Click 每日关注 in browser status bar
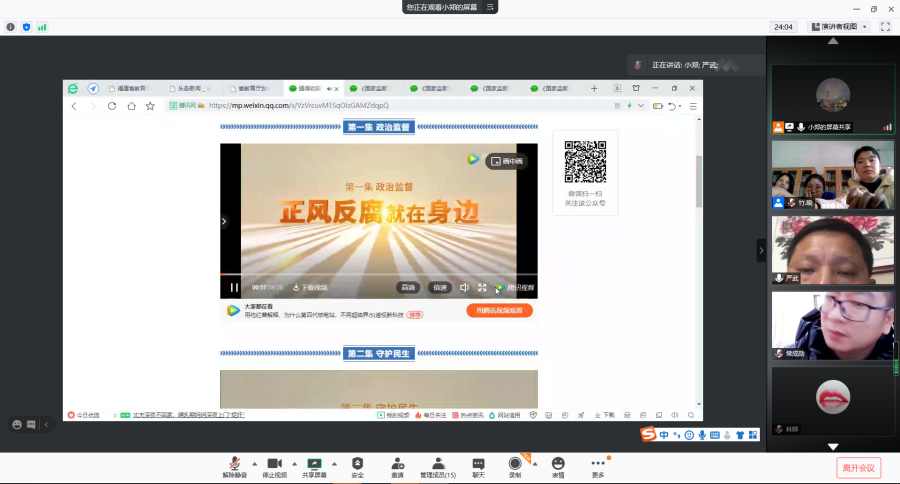 [x=430, y=415]
